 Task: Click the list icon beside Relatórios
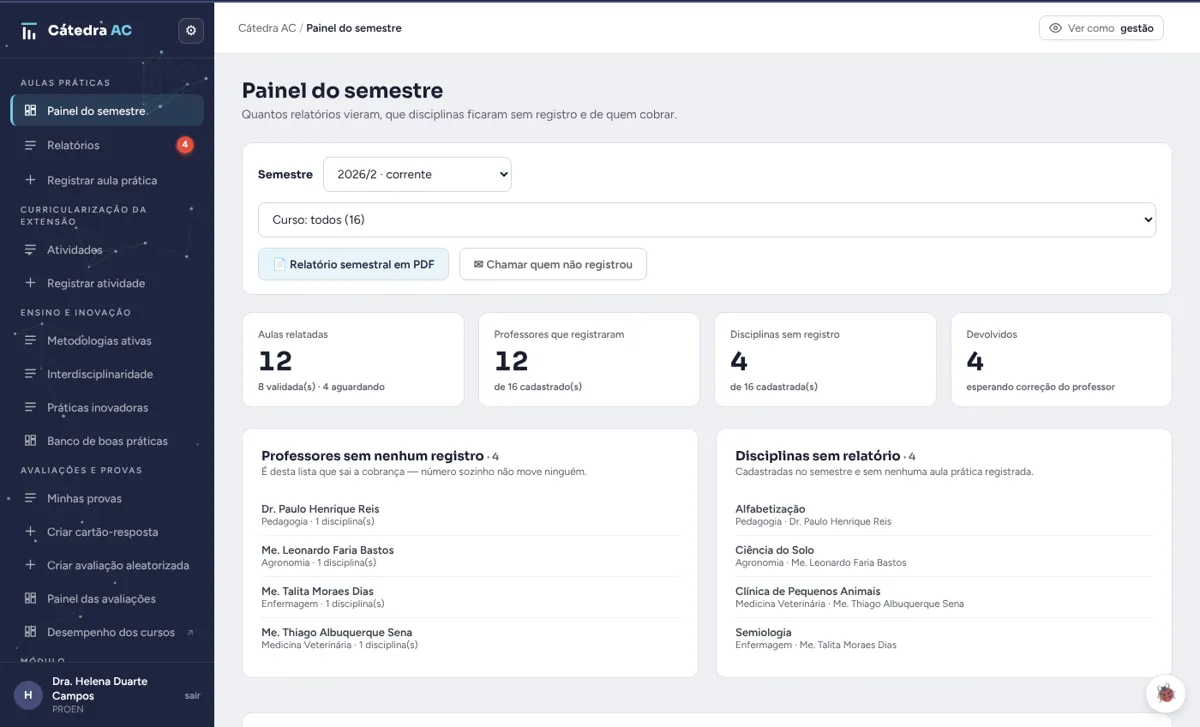click(x=31, y=145)
